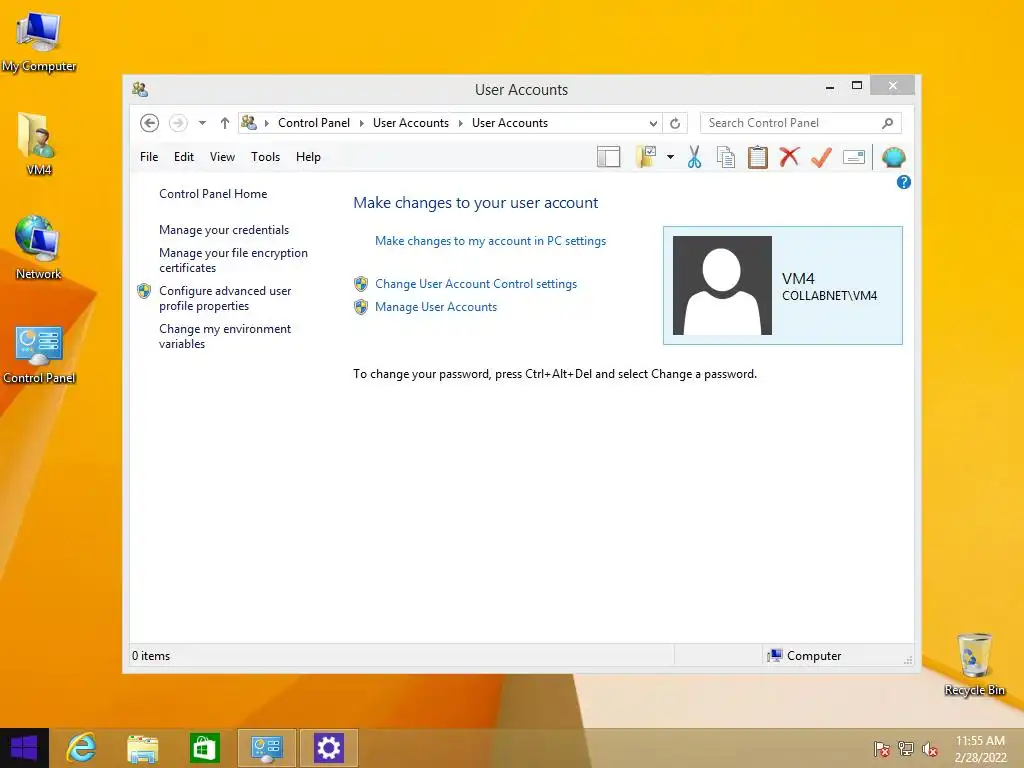The image size is (1024, 768).
Task: Open the dropdown arrow beside folder options icon
Action: pos(670,157)
